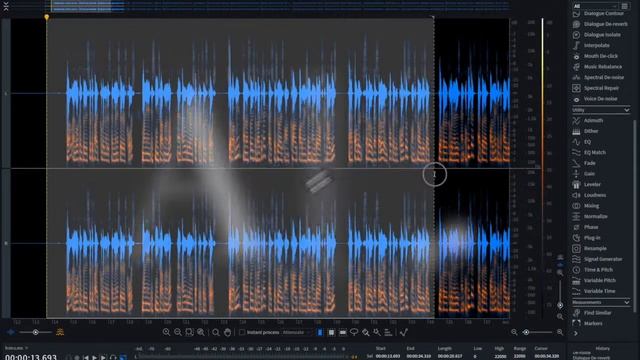This screenshot has width=640, height=360.
Task: Toggle loop playback in transport
Action: point(113,358)
